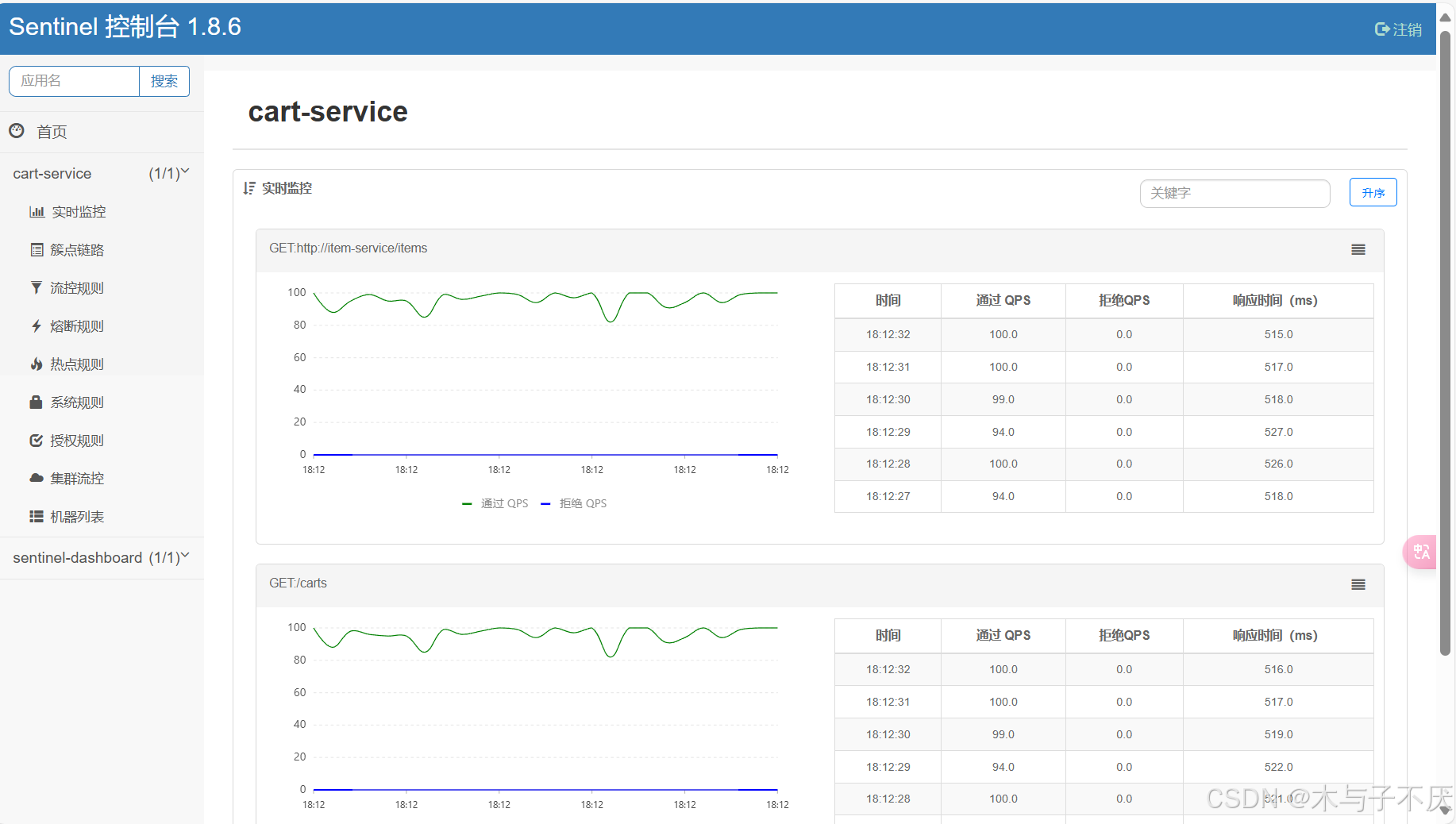Expand the sentinel-dashboard app chevron
1456x824 pixels.
tap(185, 556)
